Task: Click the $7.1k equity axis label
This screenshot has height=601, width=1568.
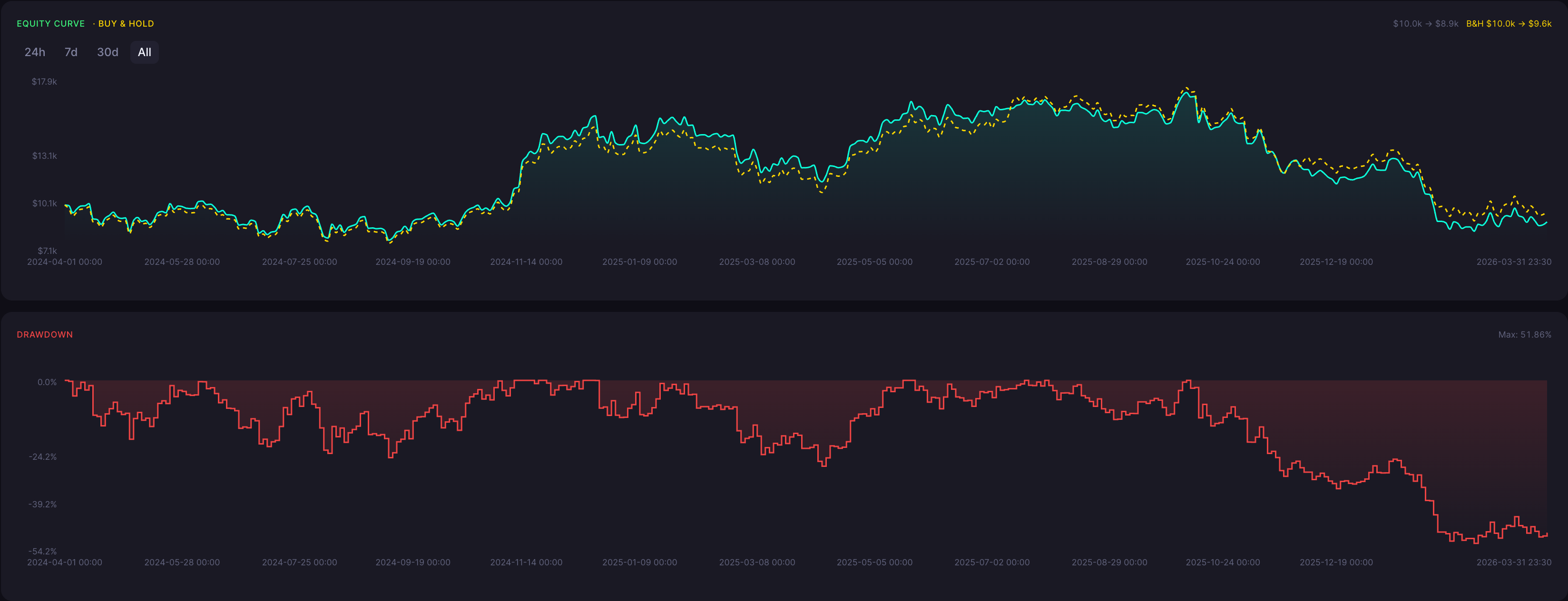Action: pos(47,251)
